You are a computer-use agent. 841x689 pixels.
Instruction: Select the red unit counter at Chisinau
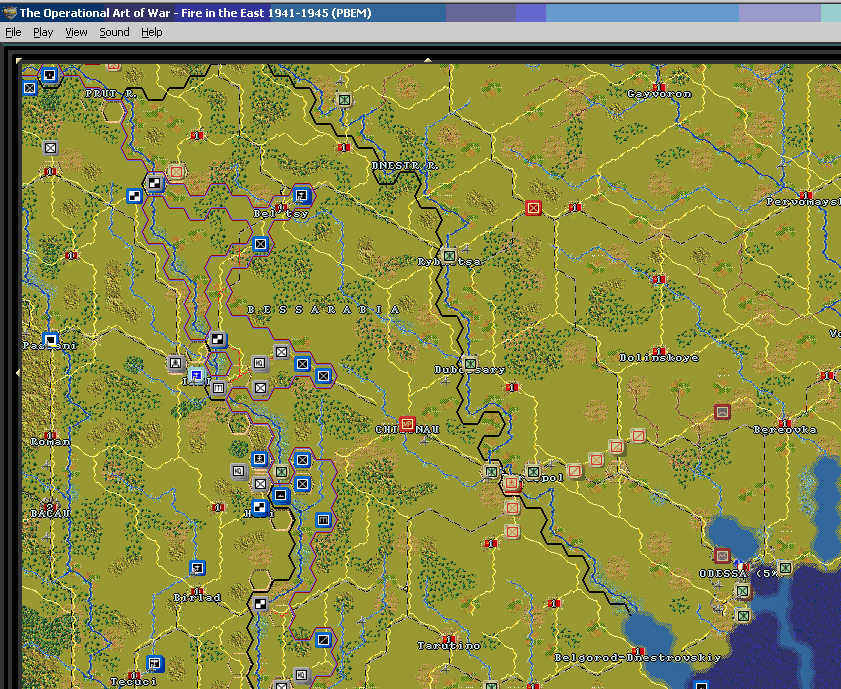(x=407, y=424)
